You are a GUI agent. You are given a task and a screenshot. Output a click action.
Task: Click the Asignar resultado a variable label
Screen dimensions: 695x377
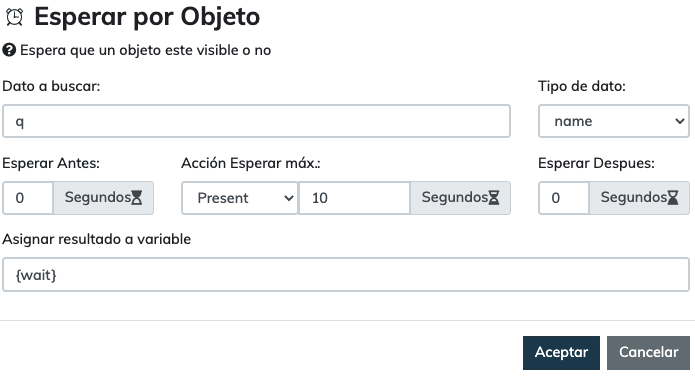click(x=97, y=239)
